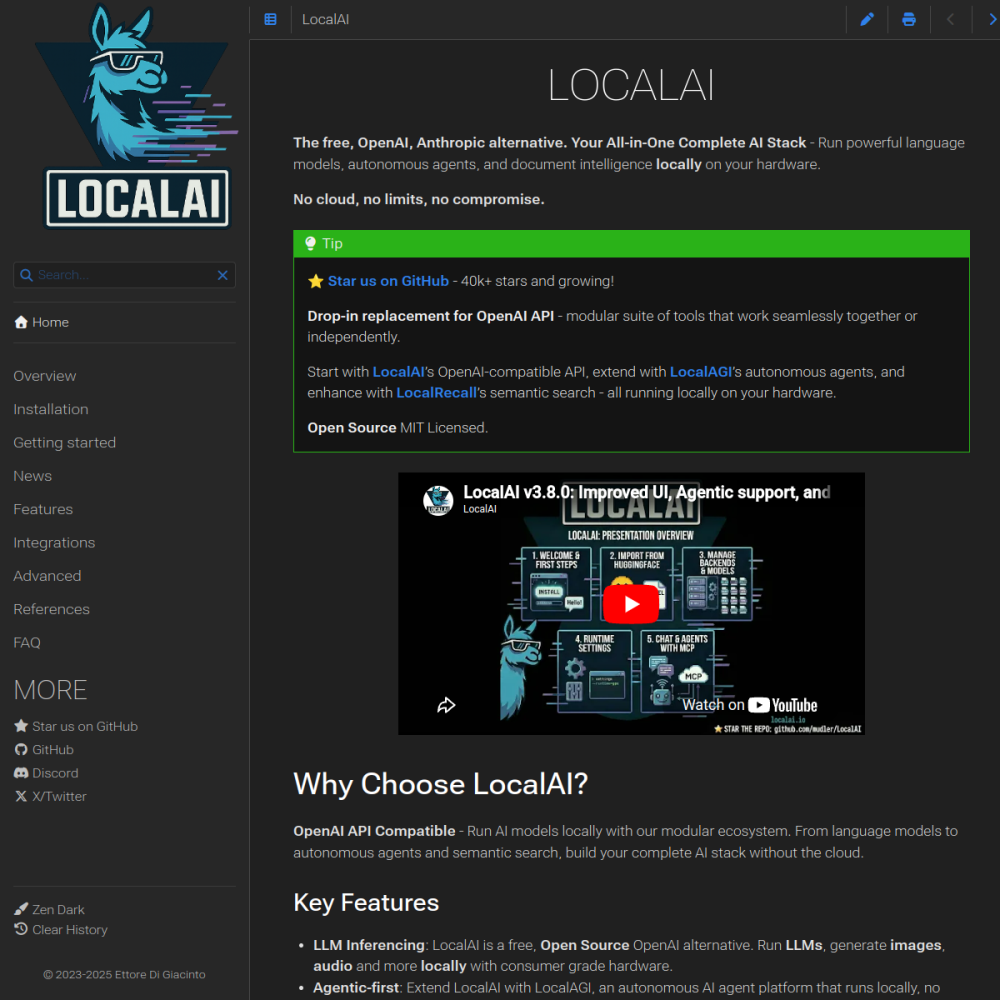The image size is (1000, 1000).
Task: Click Clear History
Action: [x=70, y=930]
